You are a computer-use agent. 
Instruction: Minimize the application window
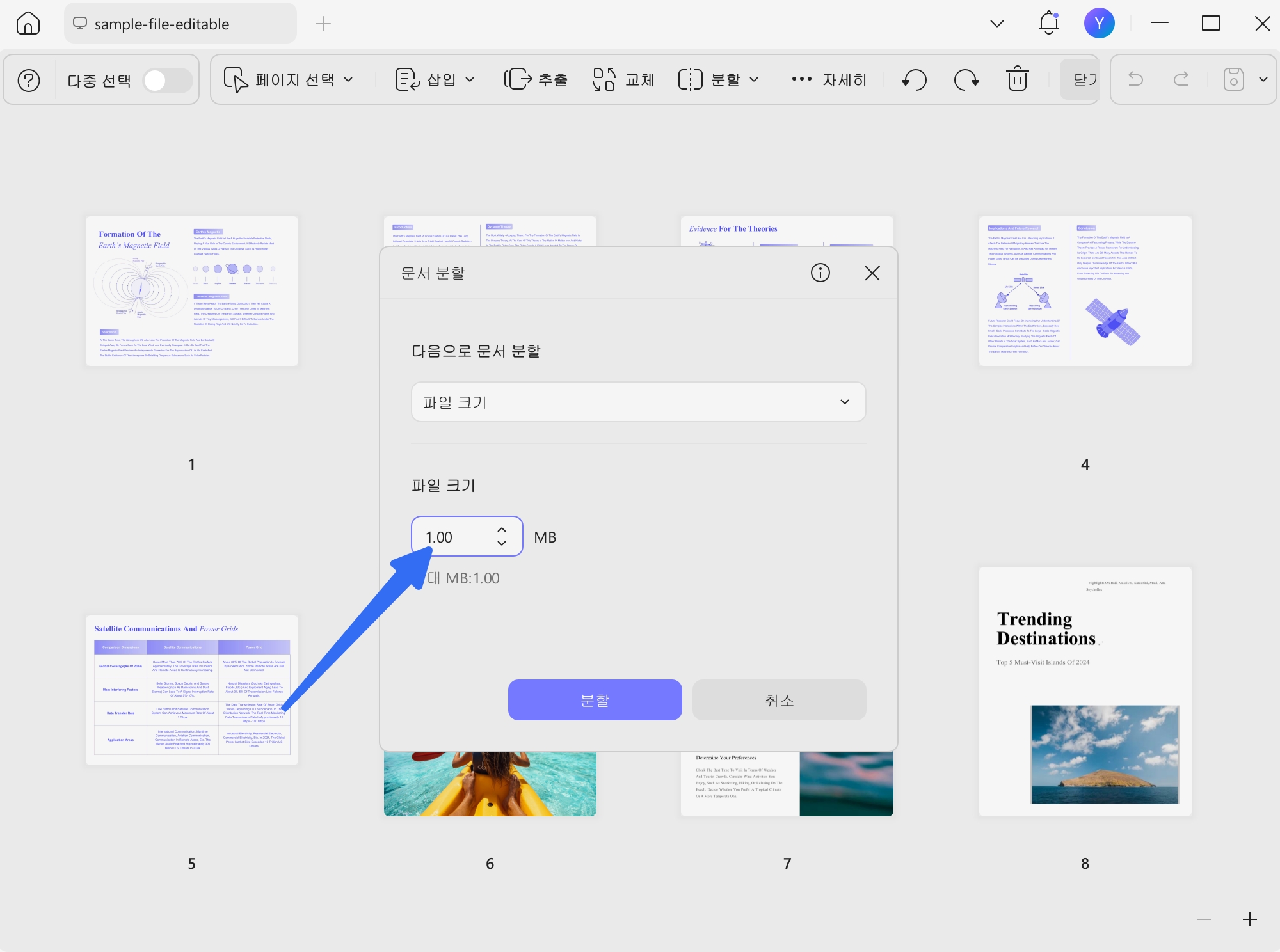click(1160, 23)
